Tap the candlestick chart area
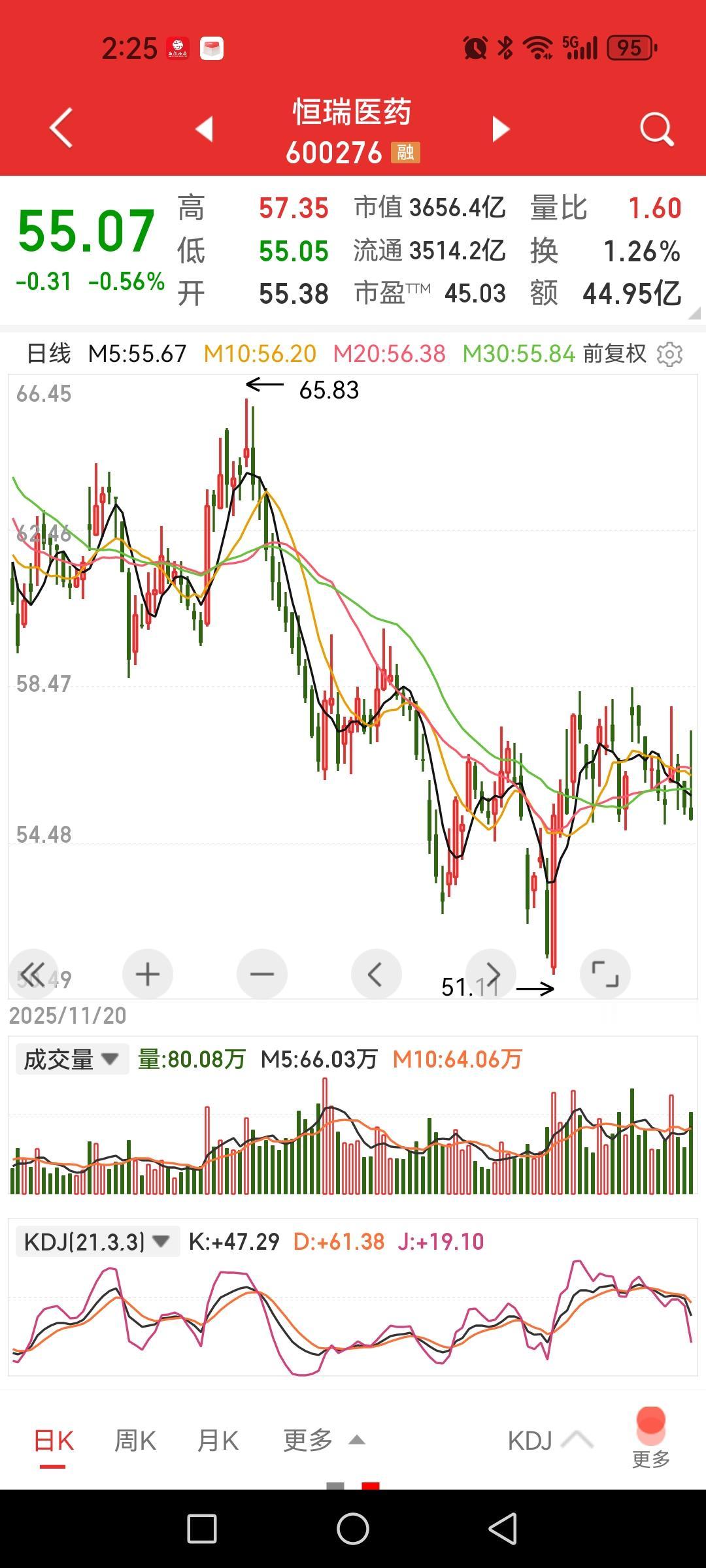706x1568 pixels. tap(353, 686)
